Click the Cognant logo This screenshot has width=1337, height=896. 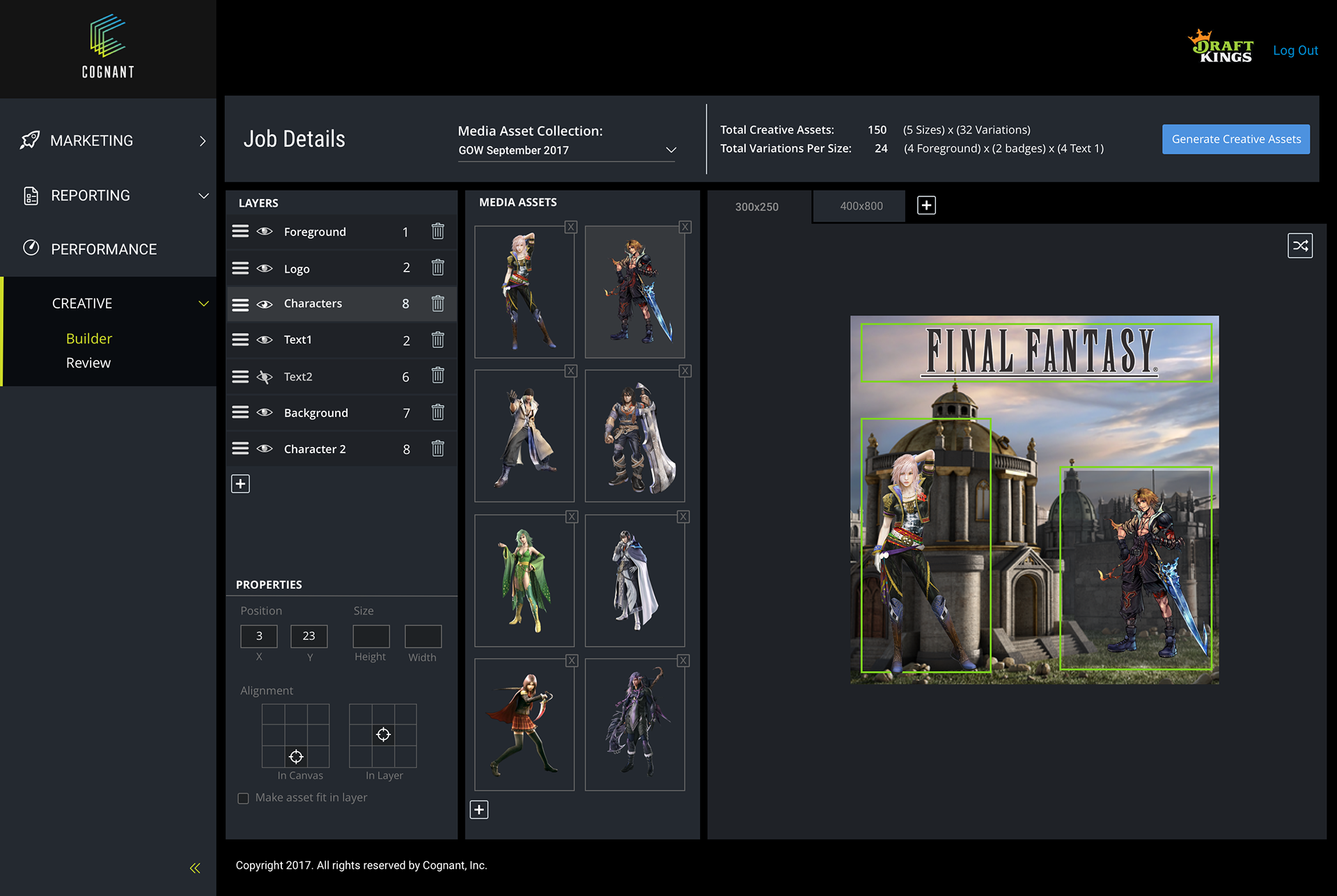(108, 46)
